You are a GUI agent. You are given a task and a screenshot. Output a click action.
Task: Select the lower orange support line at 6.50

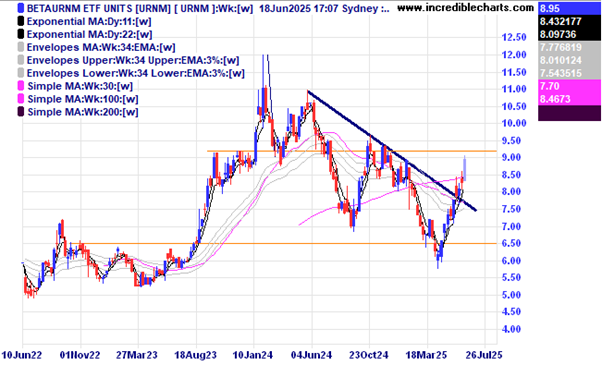point(288,243)
